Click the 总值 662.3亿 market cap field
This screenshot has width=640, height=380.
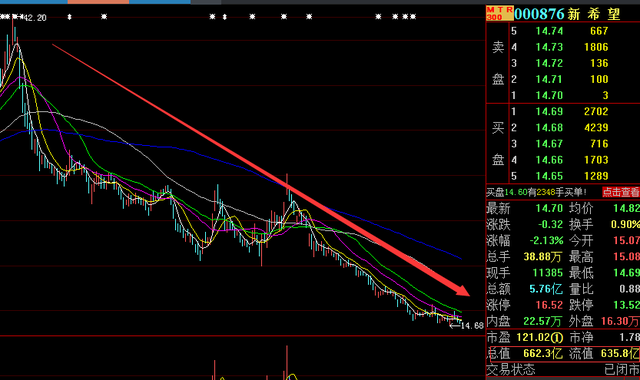[525, 353]
